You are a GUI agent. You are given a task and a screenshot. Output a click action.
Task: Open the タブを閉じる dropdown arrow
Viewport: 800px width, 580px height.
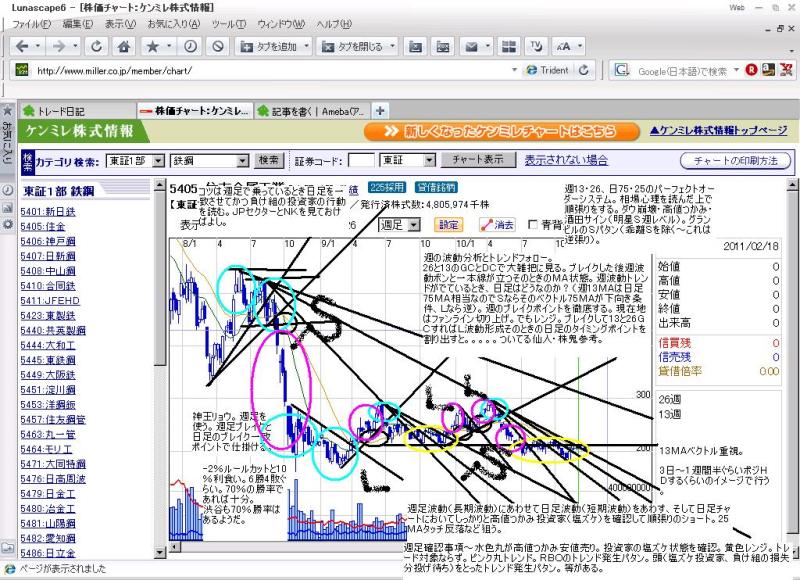point(392,46)
